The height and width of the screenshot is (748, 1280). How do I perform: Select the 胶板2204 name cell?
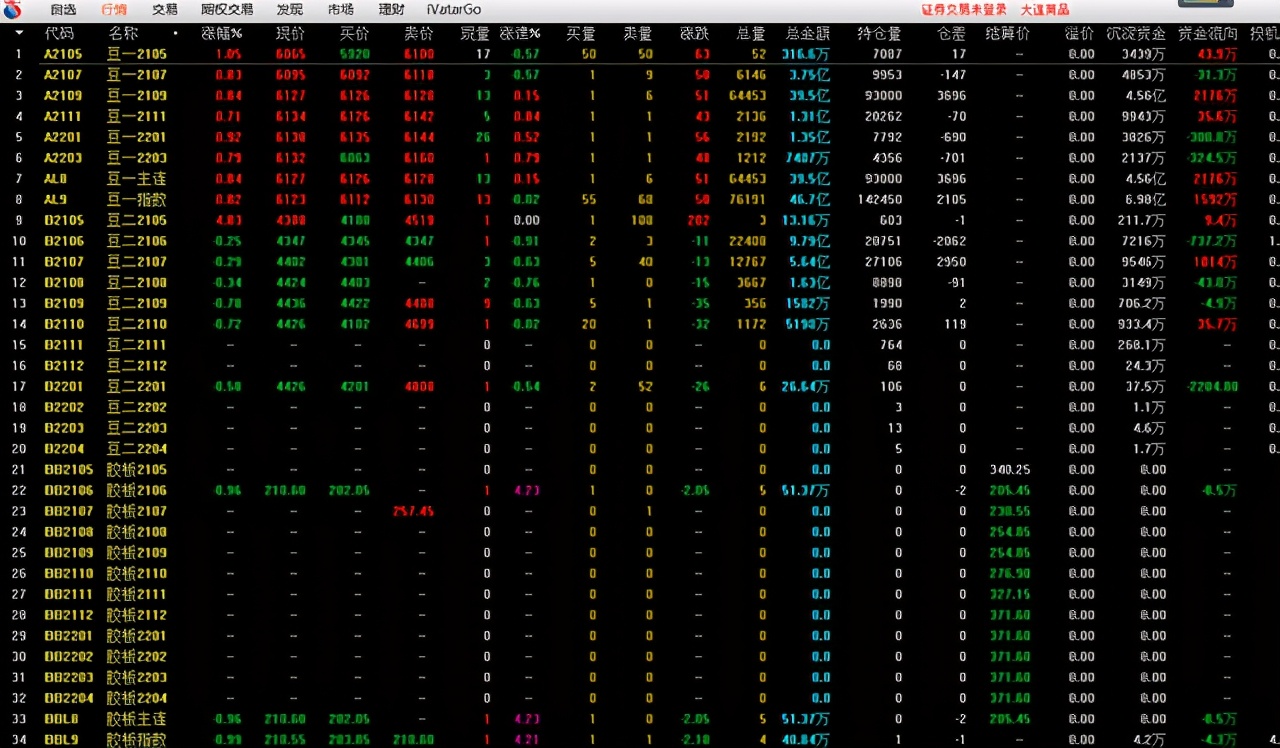(137, 698)
